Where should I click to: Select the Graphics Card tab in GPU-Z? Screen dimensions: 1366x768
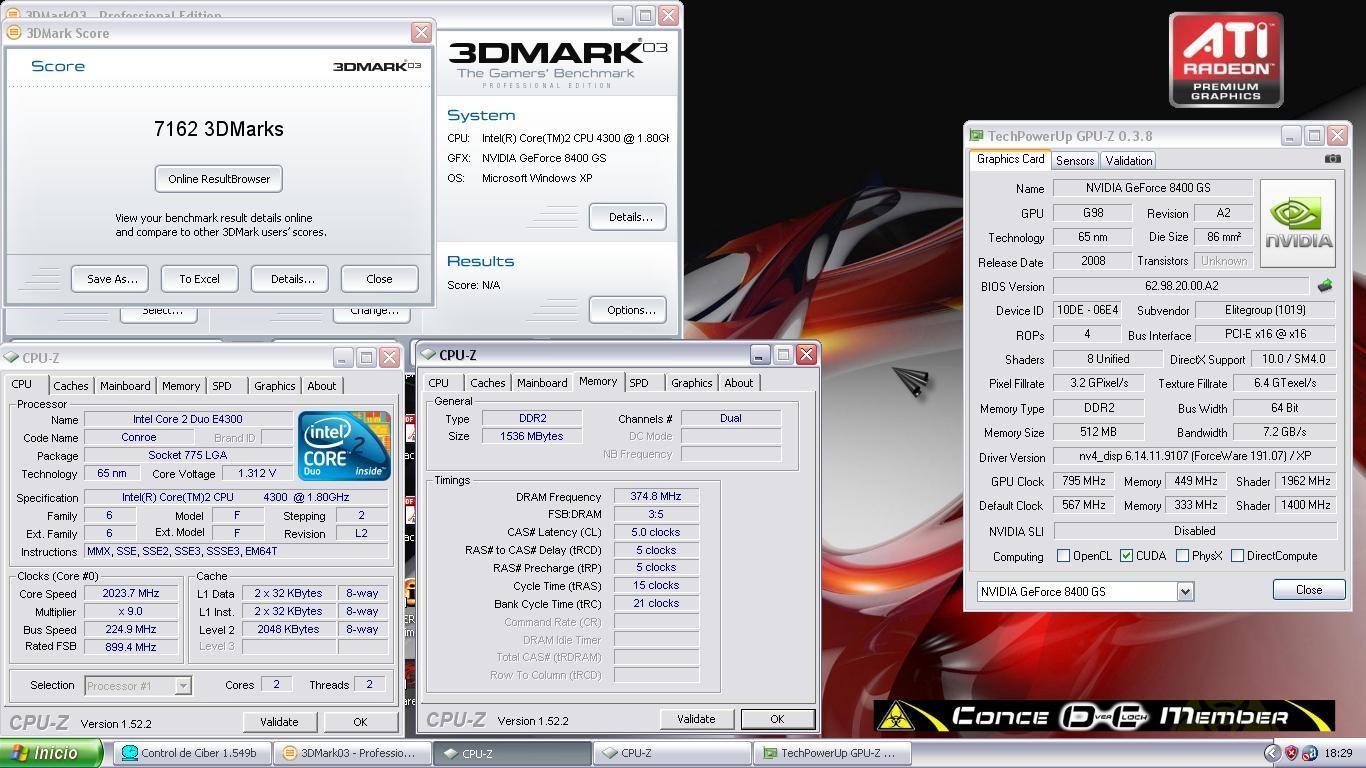pos(1010,159)
